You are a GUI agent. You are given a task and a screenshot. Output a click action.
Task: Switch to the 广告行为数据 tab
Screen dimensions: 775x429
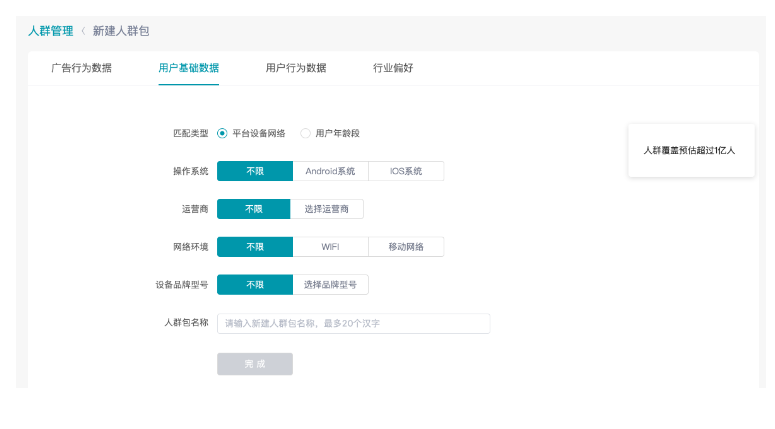tap(81, 68)
